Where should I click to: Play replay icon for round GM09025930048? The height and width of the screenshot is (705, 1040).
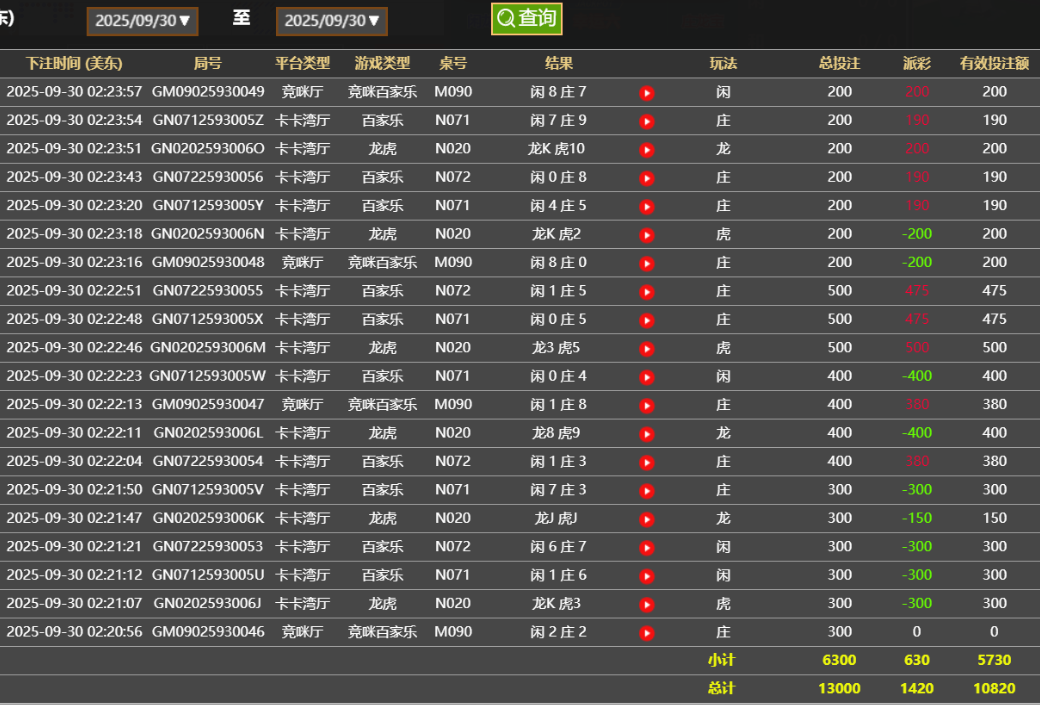click(647, 262)
